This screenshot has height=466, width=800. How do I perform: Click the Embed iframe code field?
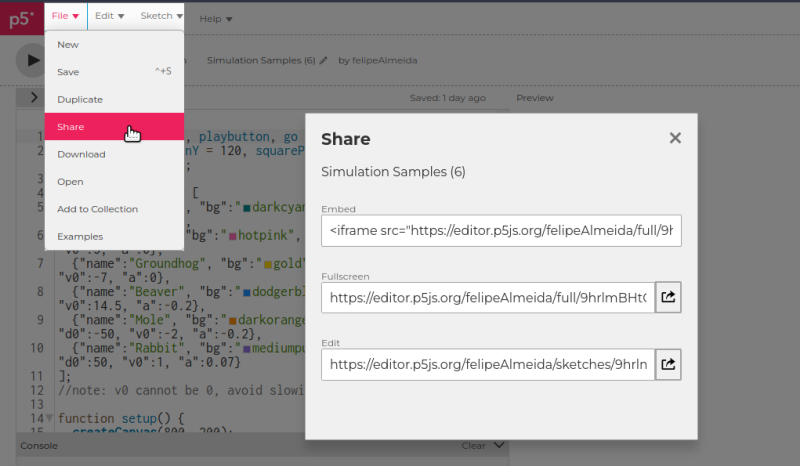pyautogui.click(x=501, y=231)
